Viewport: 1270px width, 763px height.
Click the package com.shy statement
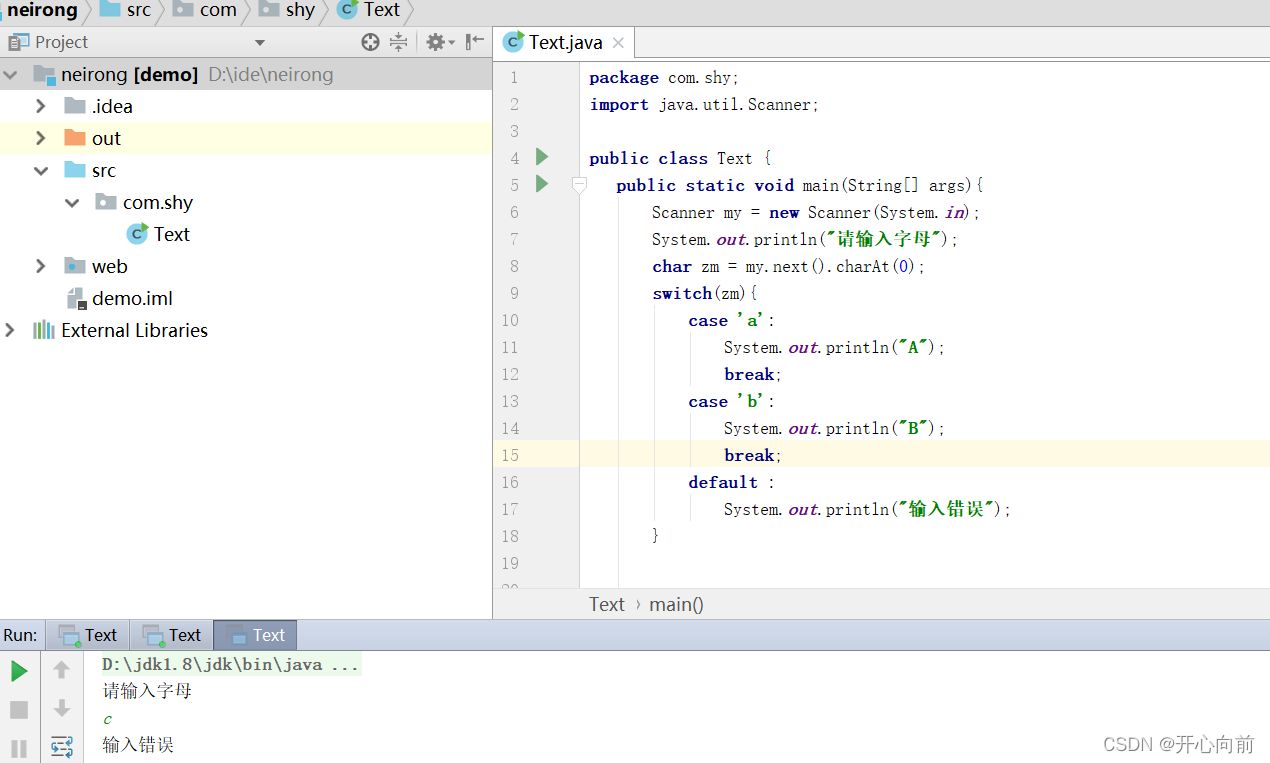[664, 77]
